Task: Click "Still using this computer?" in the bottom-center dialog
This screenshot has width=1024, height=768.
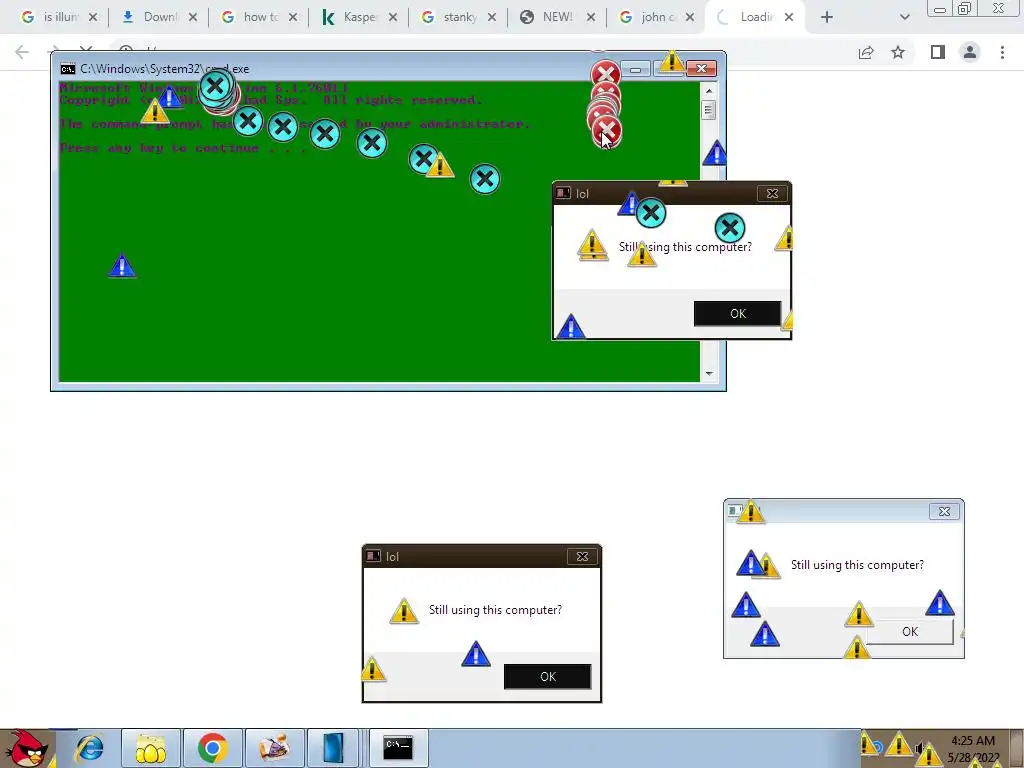Action: 495,610
